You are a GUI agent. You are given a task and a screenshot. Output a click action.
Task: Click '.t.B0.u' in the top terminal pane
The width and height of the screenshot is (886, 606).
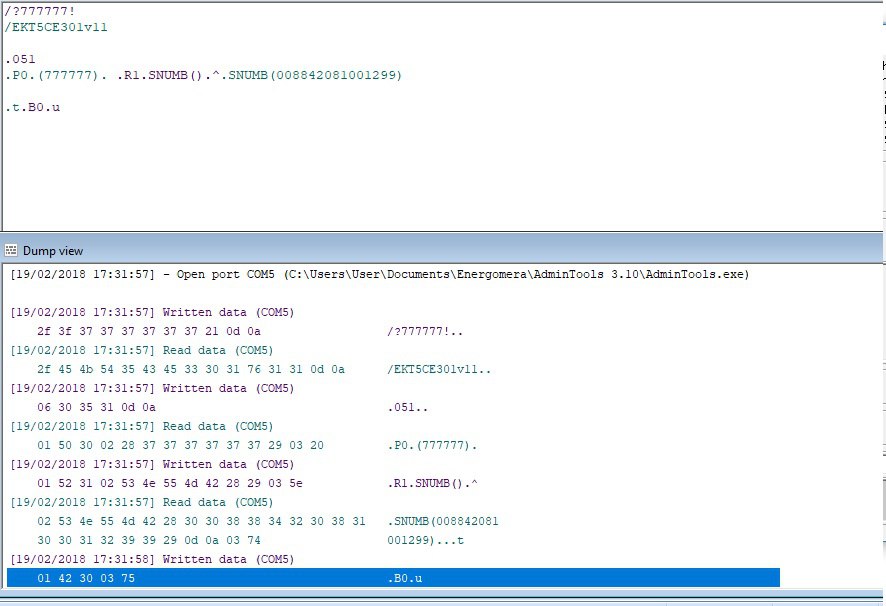pyautogui.click(x=33, y=107)
